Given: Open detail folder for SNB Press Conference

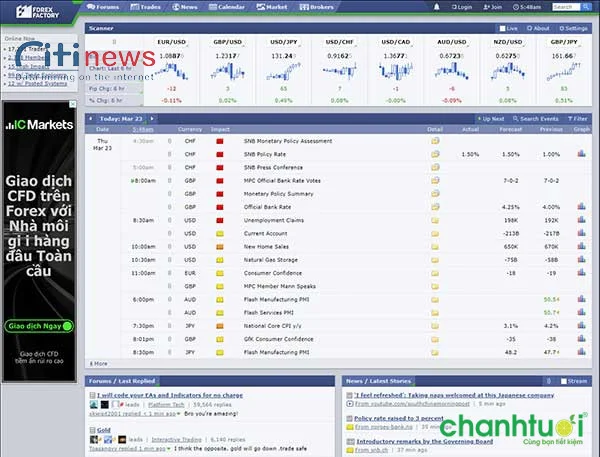Looking at the screenshot, I should click(x=435, y=167).
